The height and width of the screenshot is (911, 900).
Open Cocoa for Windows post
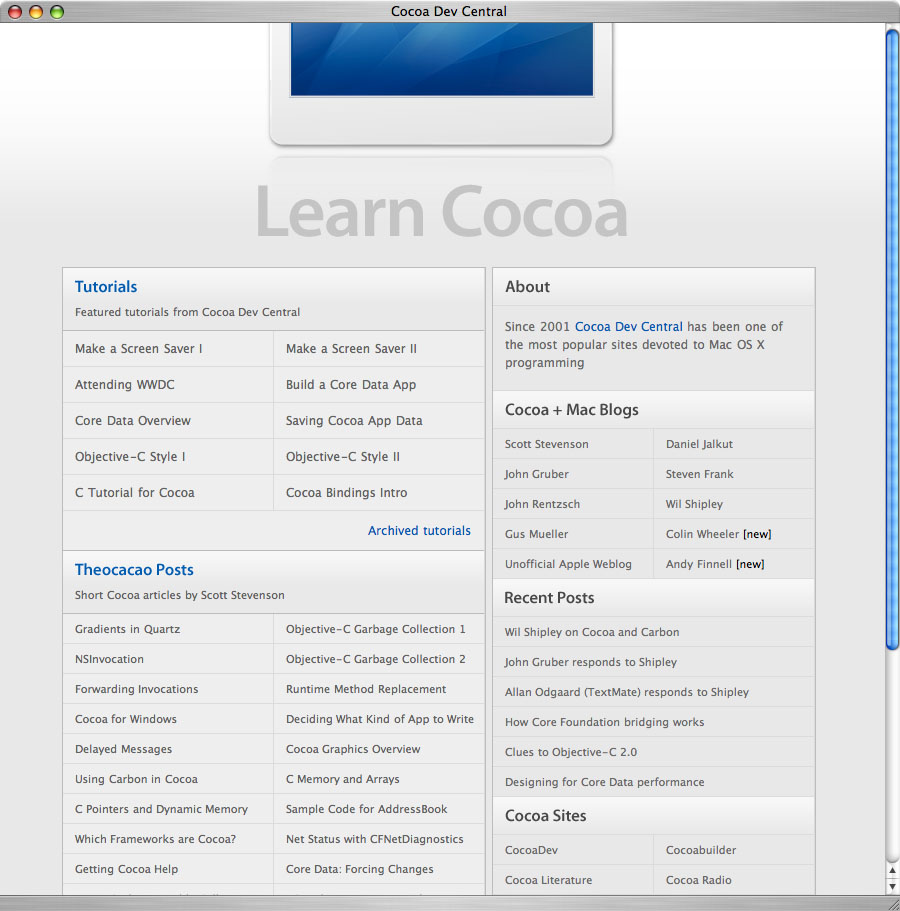pyautogui.click(x=126, y=719)
